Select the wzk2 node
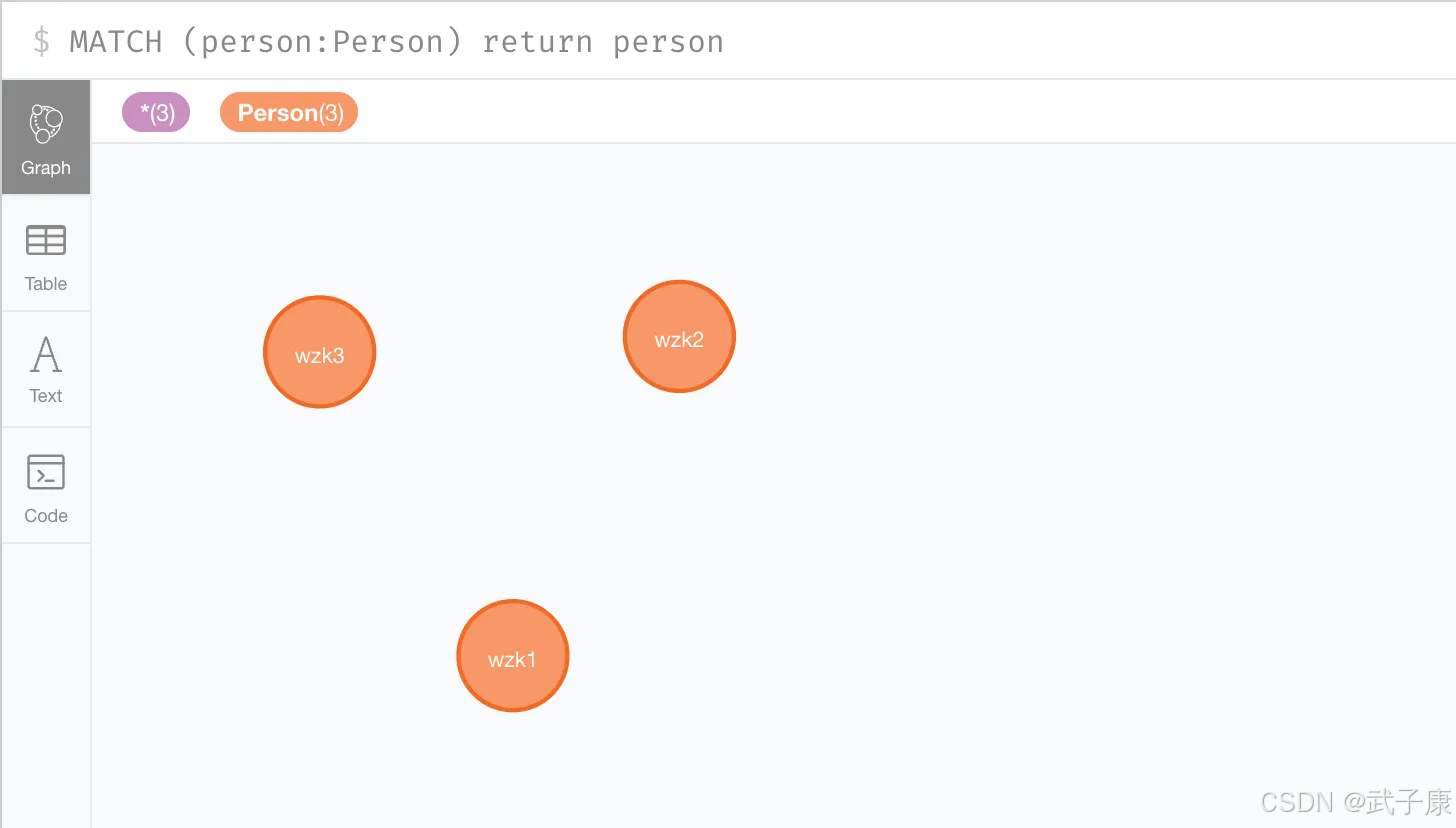The height and width of the screenshot is (828, 1456). click(679, 336)
